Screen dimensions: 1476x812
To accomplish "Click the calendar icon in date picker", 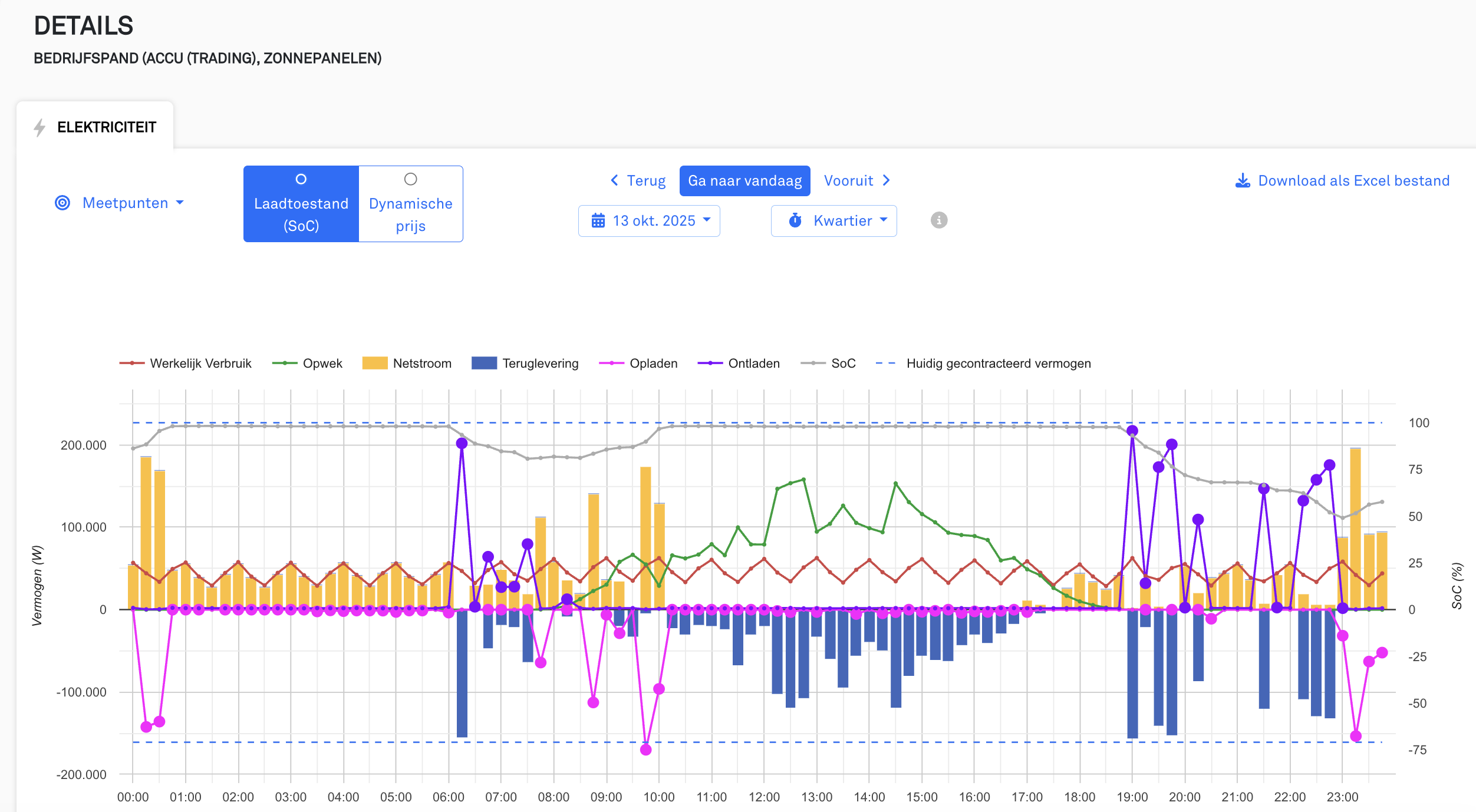I will coord(598,221).
